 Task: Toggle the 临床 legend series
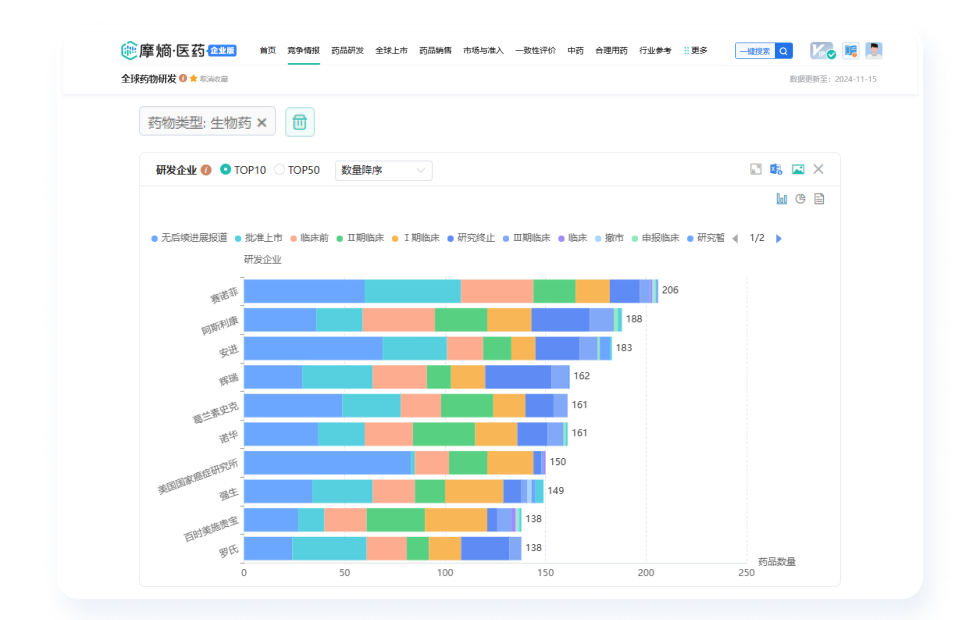click(x=573, y=238)
